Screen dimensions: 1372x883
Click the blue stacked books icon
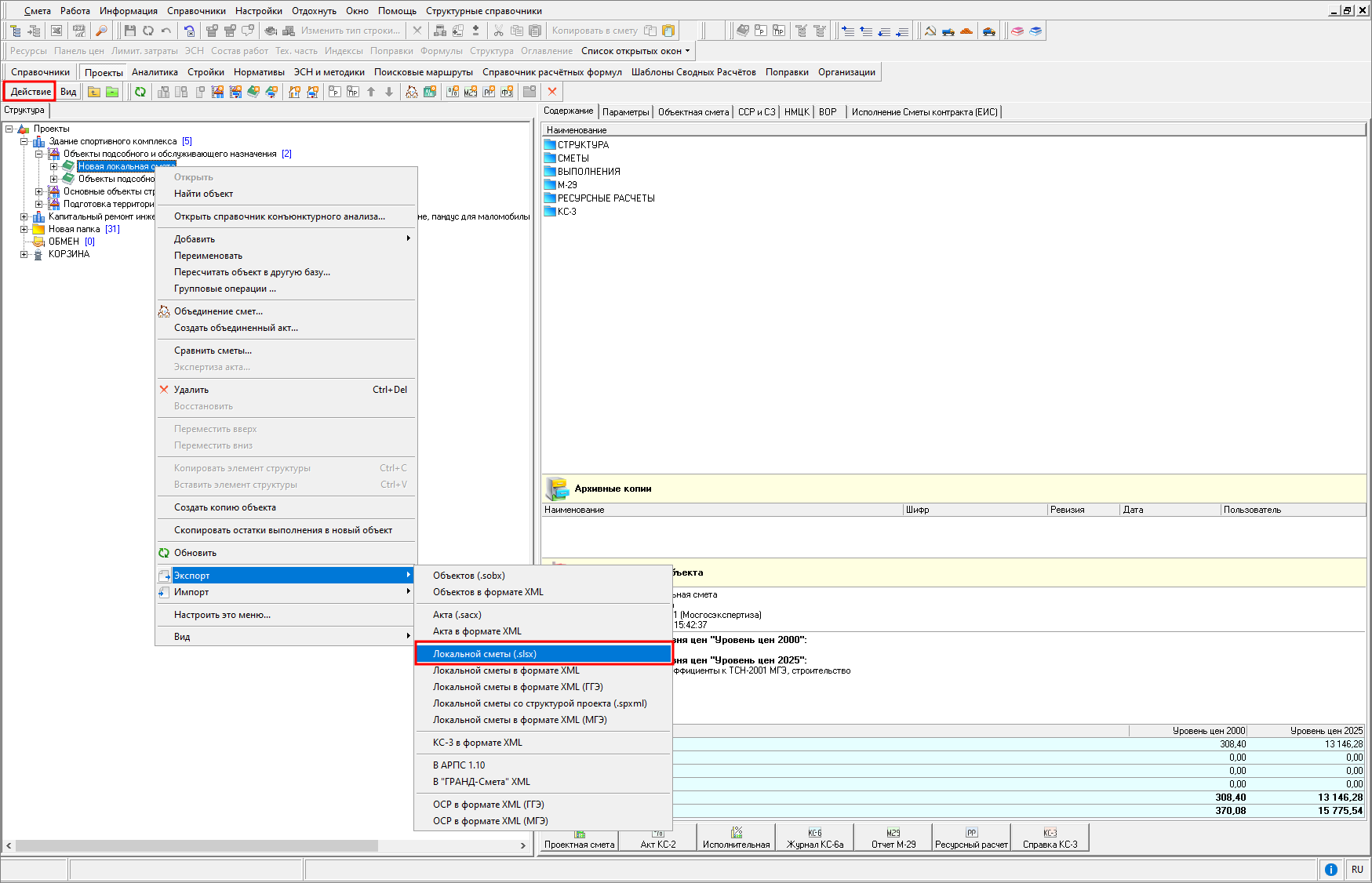click(x=1035, y=31)
